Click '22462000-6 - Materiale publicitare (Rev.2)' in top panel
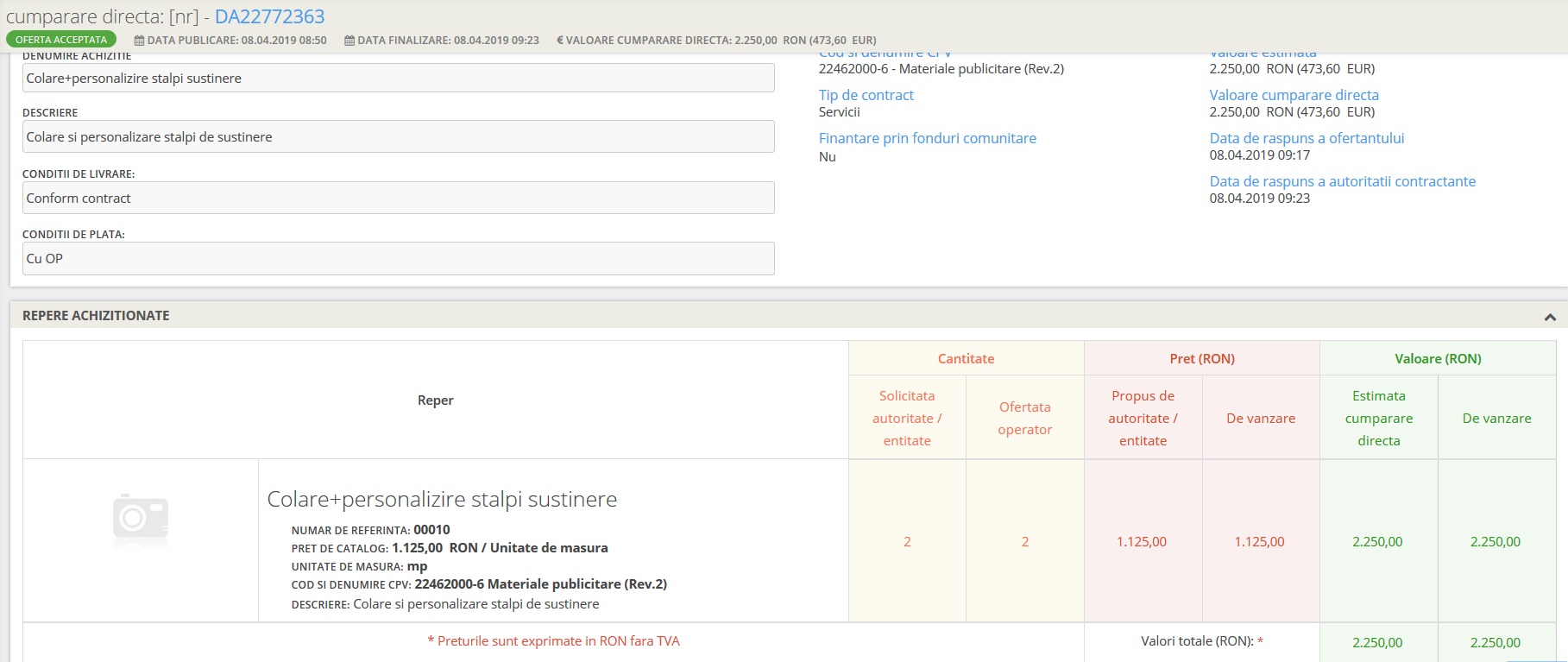Image resolution: width=1568 pixels, height=662 pixels. [941, 69]
